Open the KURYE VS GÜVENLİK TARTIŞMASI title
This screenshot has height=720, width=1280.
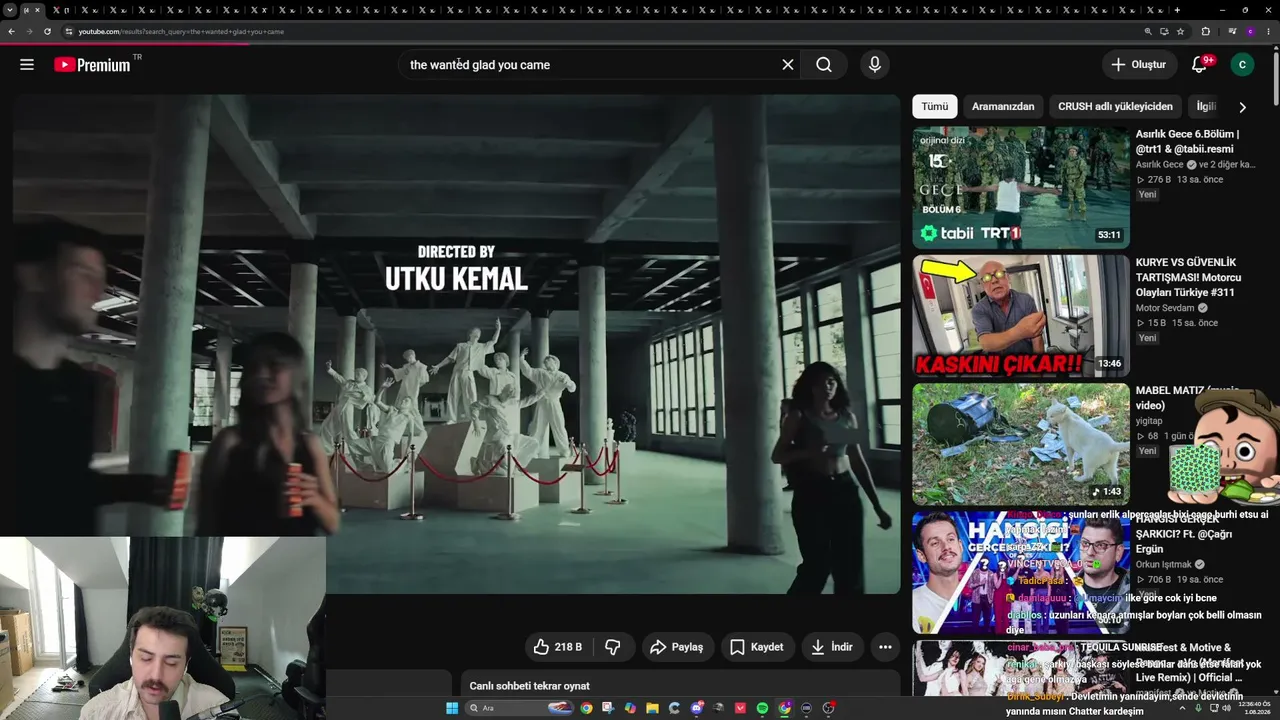pyautogui.click(x=1188, y=277)
